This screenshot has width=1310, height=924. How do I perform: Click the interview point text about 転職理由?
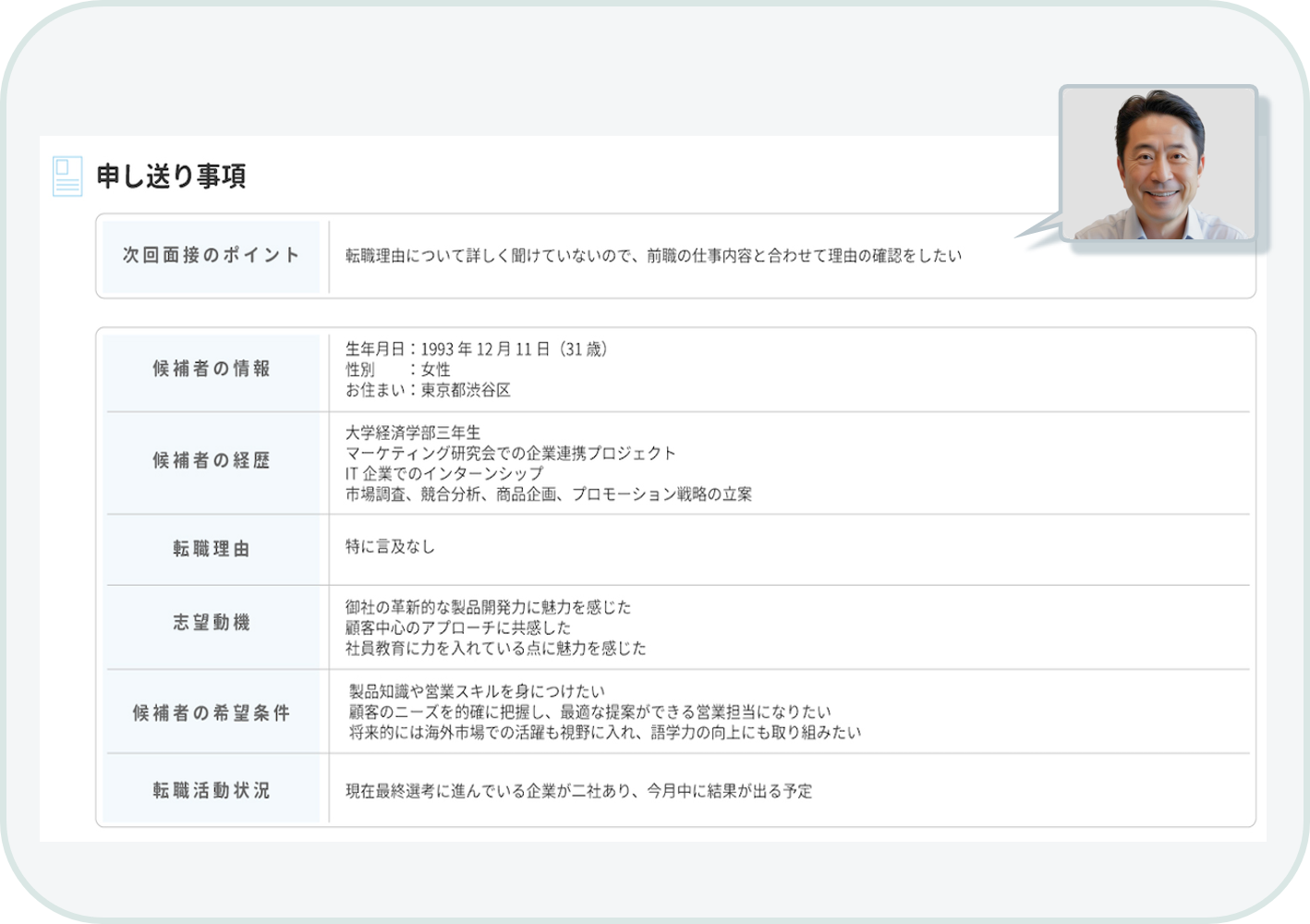[653, 256]
